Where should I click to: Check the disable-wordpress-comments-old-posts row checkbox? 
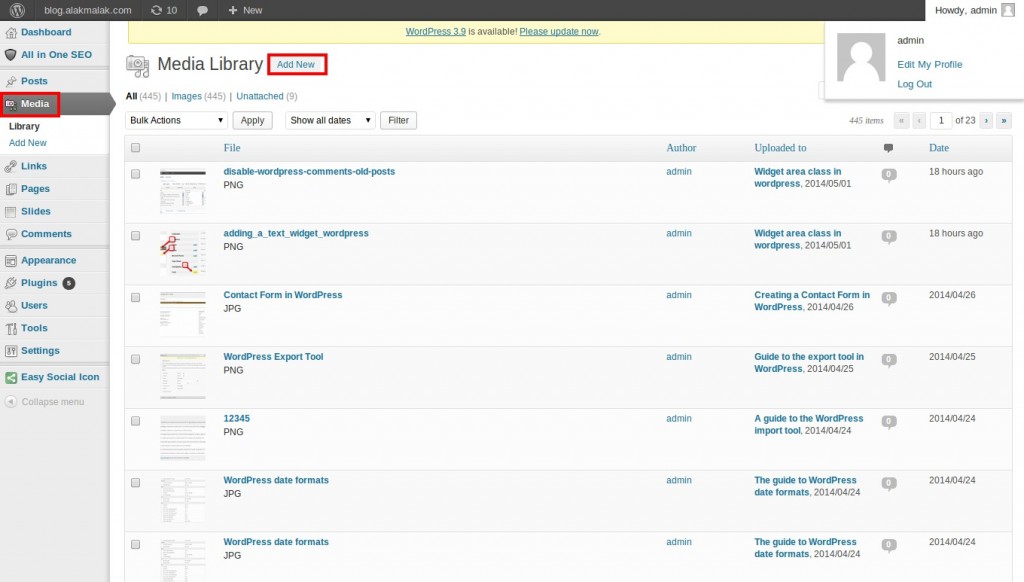pos(135,174)
